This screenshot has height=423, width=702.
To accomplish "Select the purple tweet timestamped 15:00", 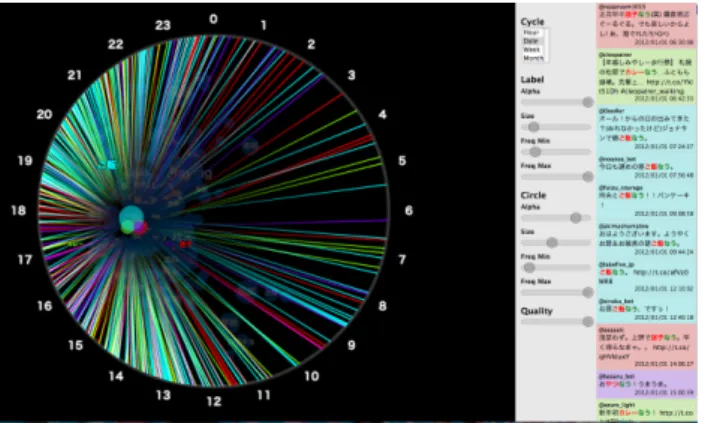I will 646,384.
